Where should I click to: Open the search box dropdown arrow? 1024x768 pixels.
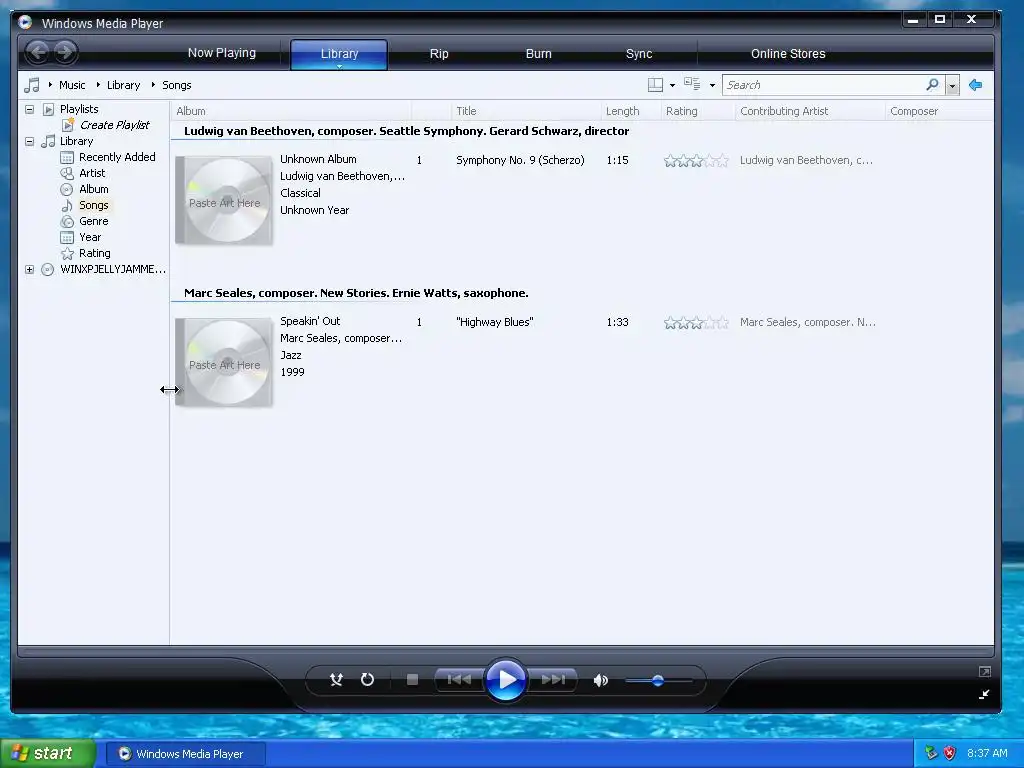click(953, 86)
